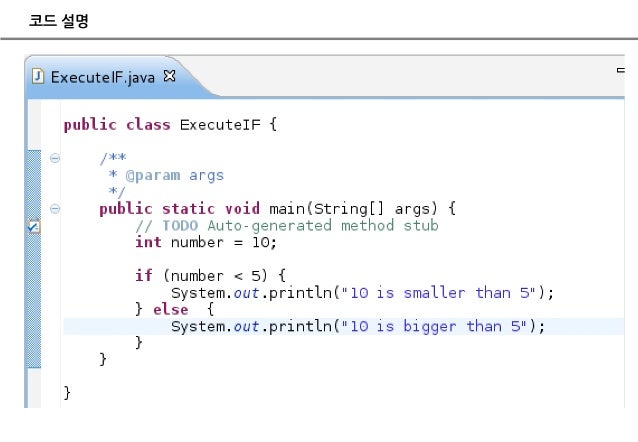Screen dimensions: 638x442
Task: Collapse the Javadoc comment fold marker
Action: click(x=55, y=158)
